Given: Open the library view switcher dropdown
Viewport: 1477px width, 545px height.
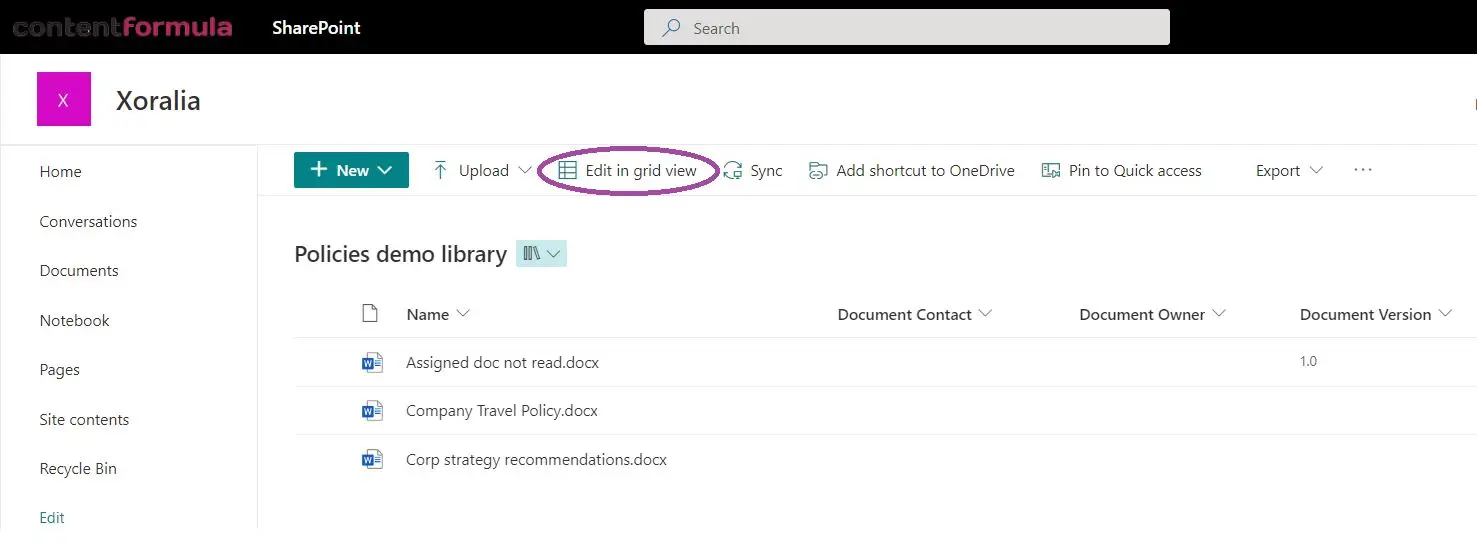Looking at the screenshot, I should (541, 254).
